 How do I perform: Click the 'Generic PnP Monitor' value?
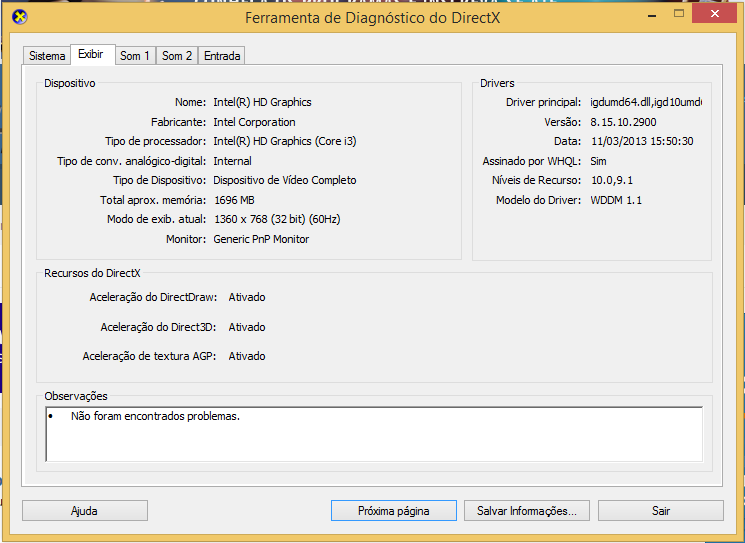pos(261,239)
